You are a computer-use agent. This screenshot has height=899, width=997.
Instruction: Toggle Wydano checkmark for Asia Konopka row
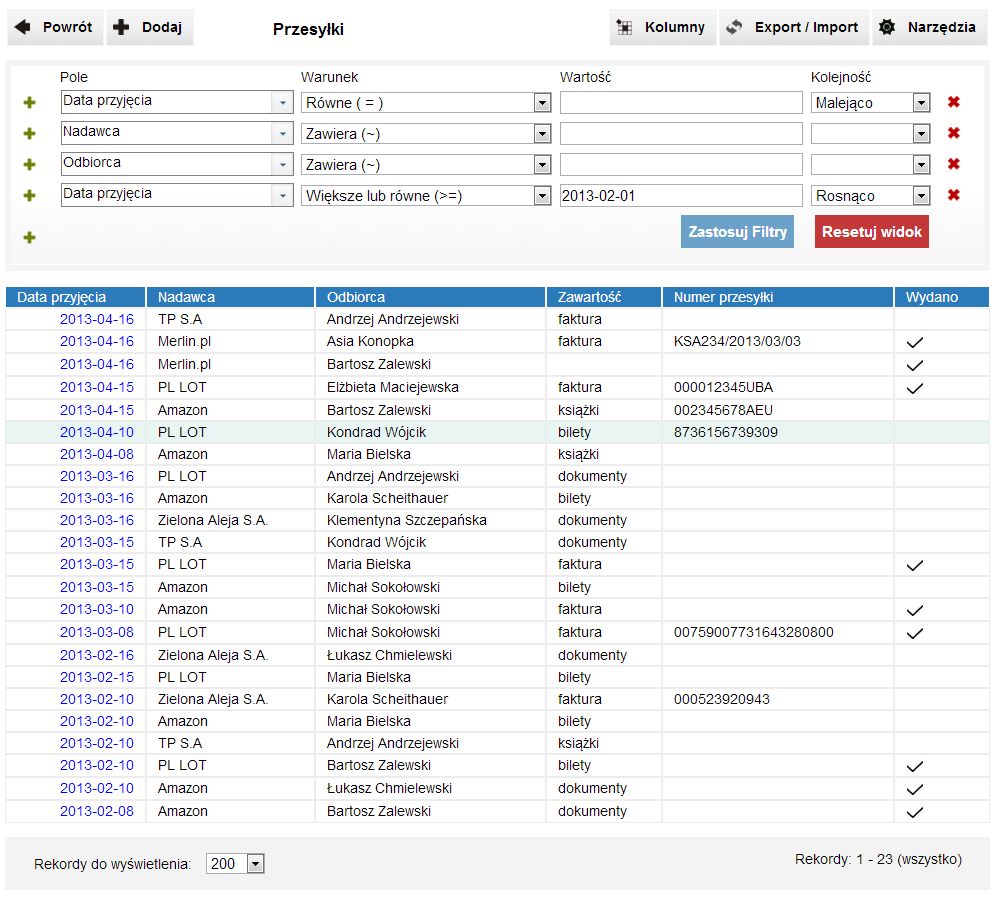(913, 342)
